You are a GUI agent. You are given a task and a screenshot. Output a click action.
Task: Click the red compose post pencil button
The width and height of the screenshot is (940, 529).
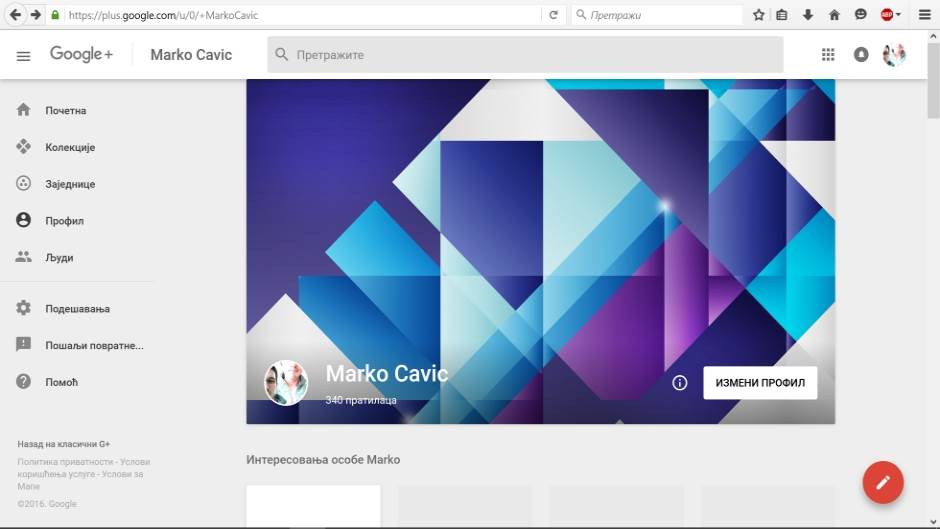(883, 483)
